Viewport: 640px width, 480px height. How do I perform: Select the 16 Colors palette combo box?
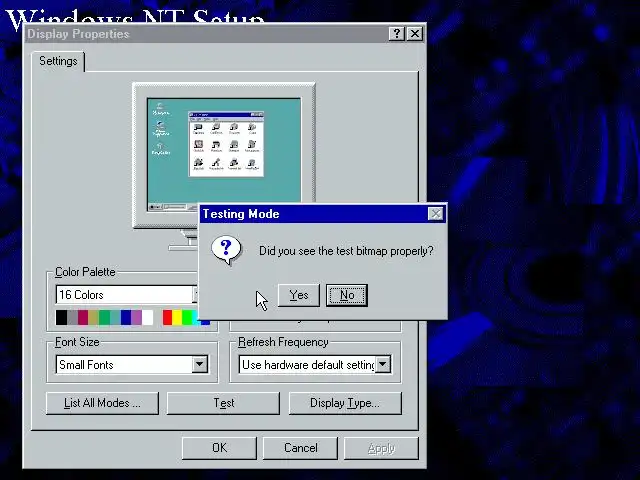point(127,294)
